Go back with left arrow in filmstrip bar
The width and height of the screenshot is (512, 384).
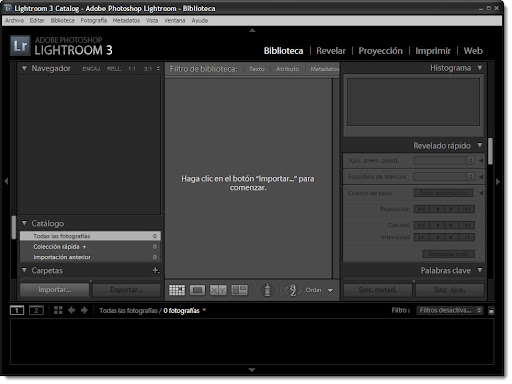click(x=71, y=310)
